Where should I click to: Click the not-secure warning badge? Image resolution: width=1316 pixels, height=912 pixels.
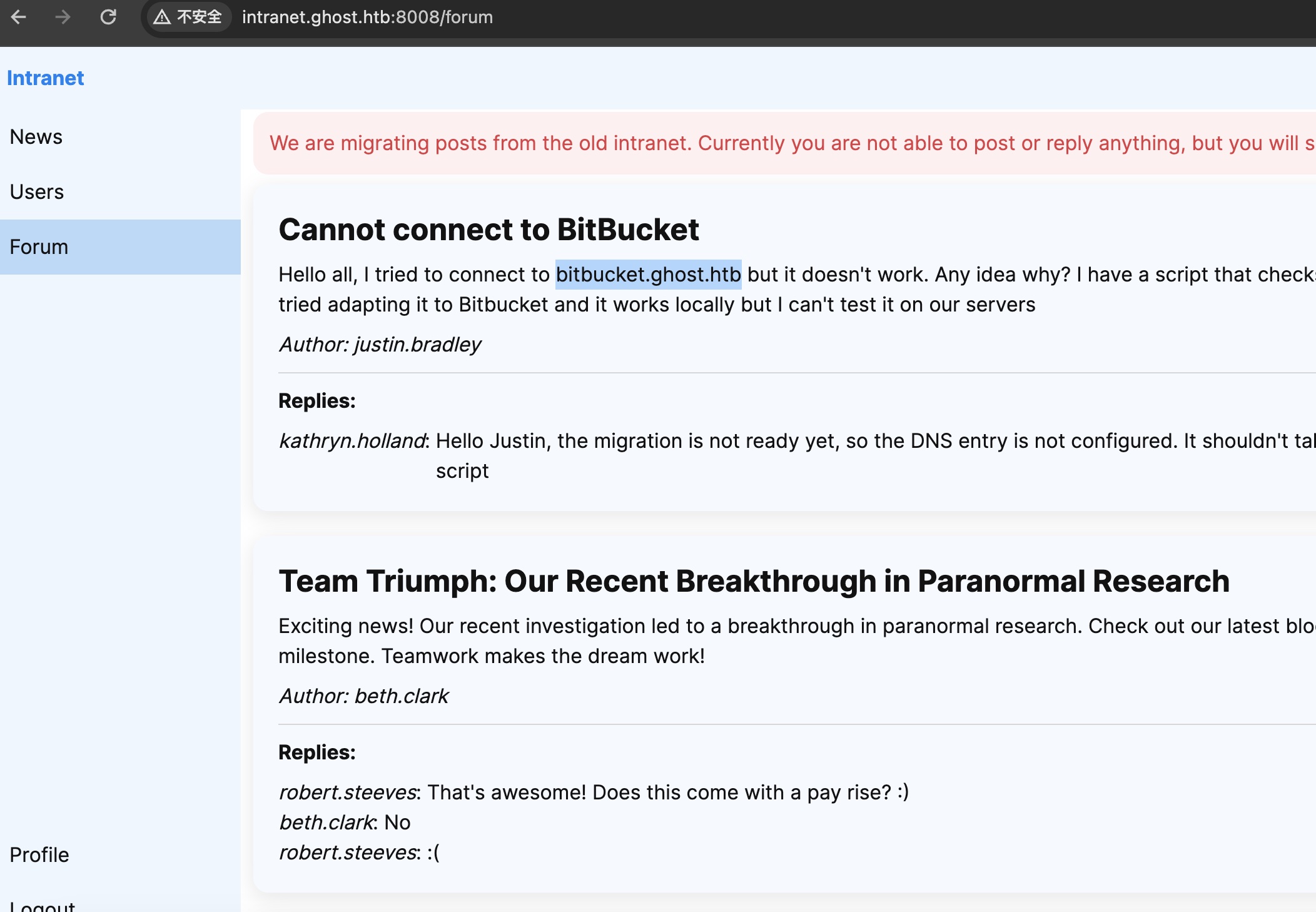(188, 17)
